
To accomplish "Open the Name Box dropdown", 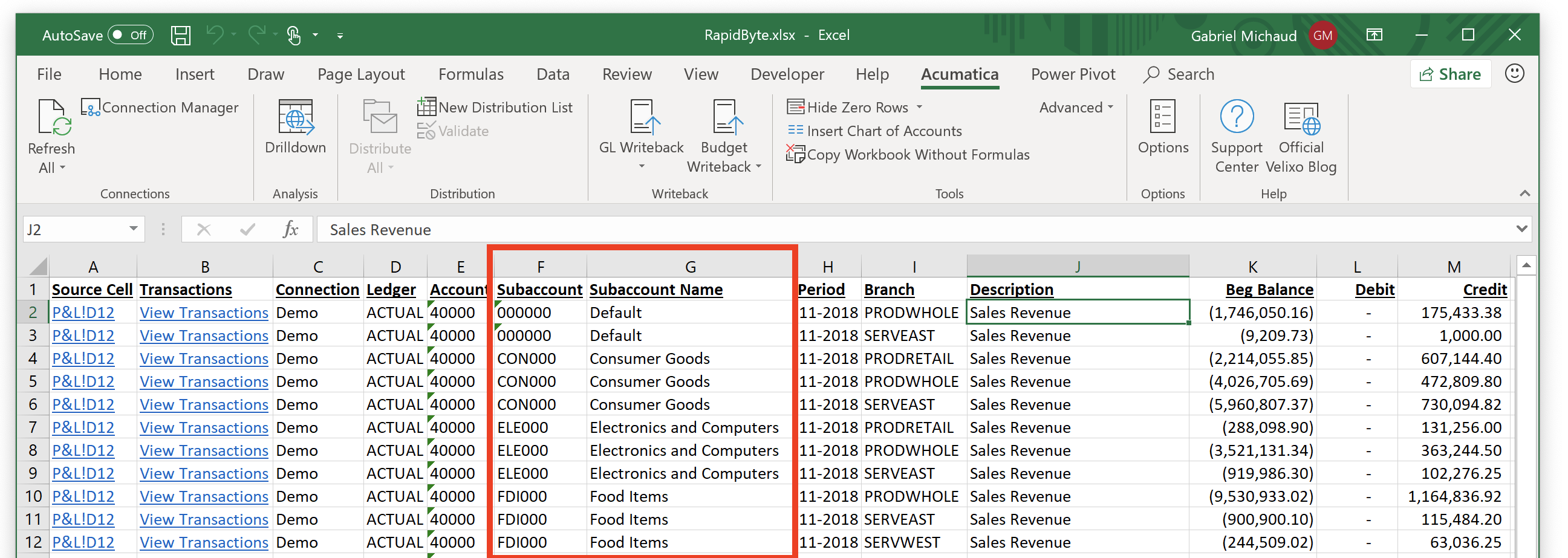I will point(132,229).
